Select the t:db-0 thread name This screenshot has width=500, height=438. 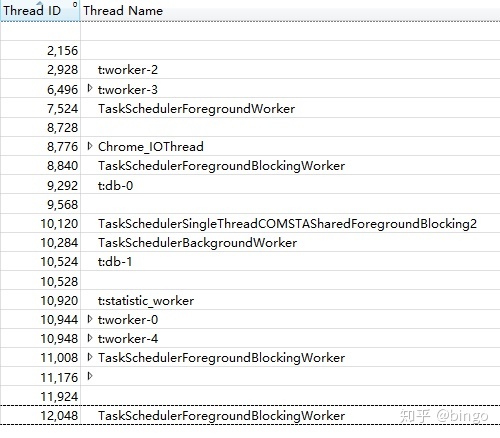pos(115,185)
